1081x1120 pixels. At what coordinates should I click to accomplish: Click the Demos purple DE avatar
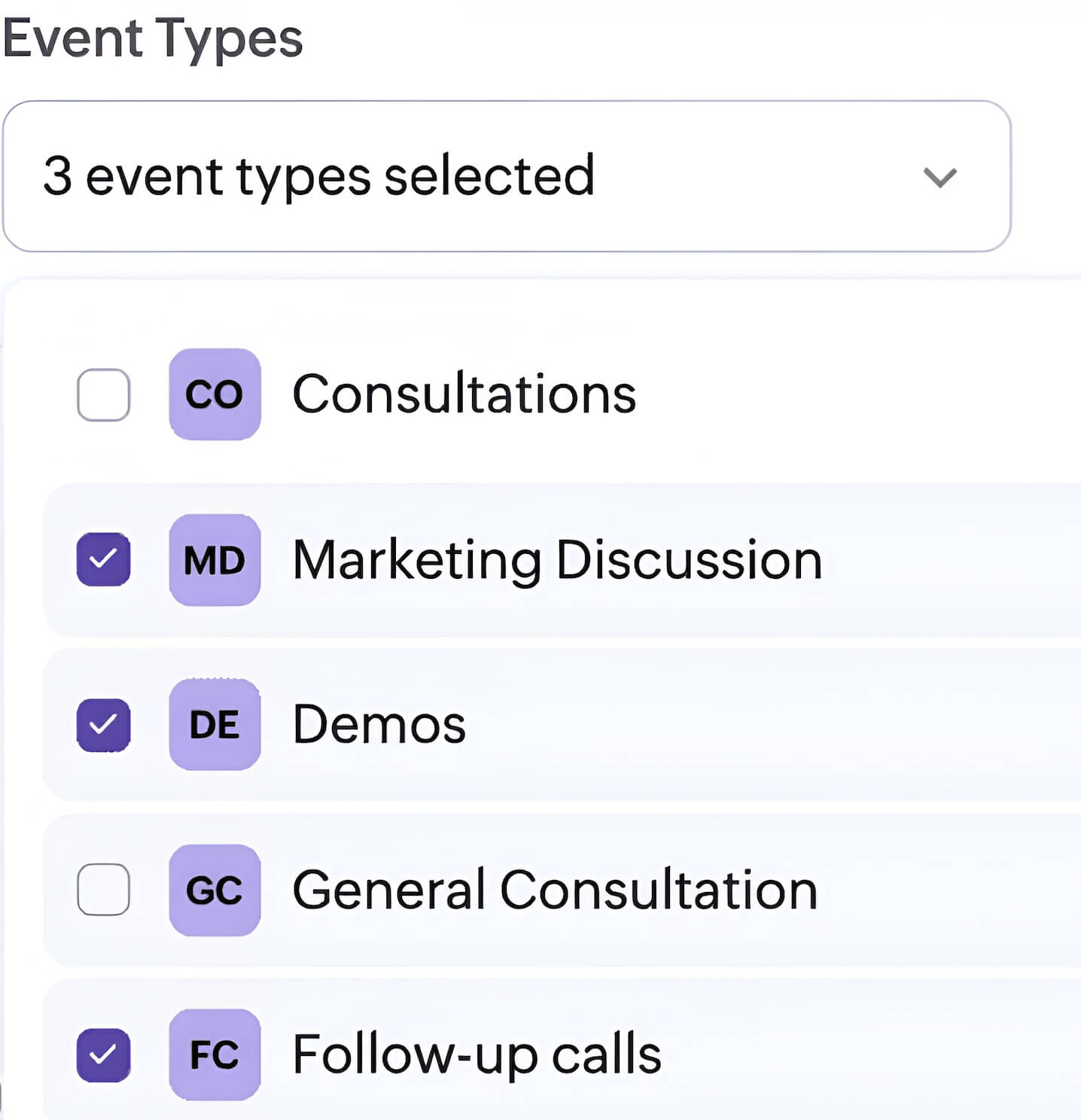(215, 725)
